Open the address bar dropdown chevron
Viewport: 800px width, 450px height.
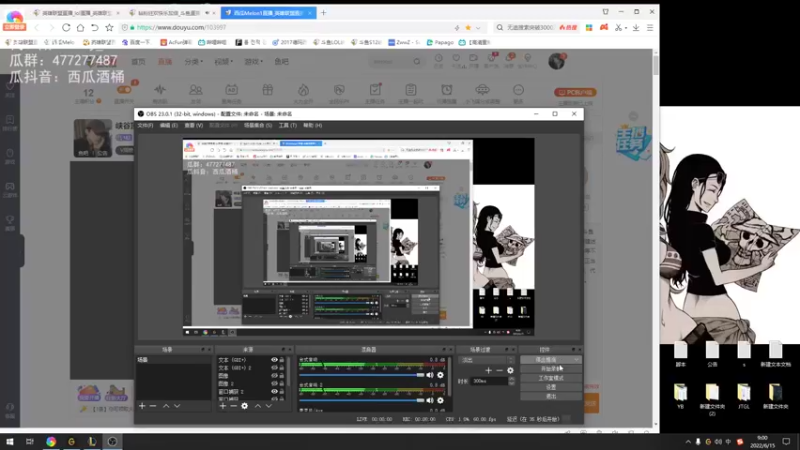pos(478,28)
